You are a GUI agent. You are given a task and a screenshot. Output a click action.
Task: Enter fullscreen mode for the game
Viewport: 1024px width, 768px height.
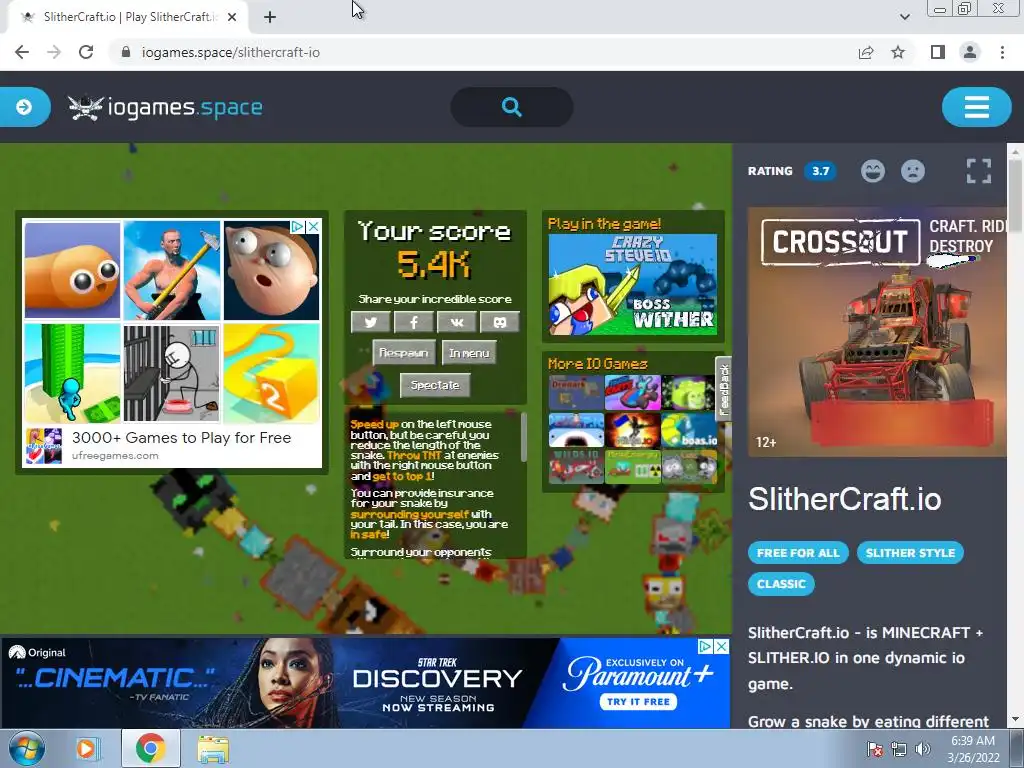pos(978,171)
